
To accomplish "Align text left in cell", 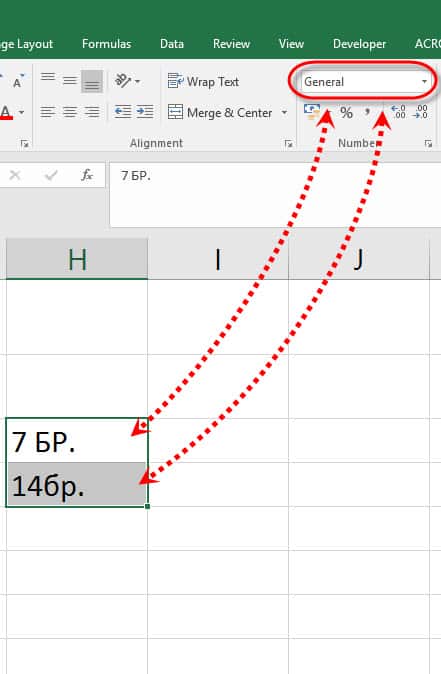I will (x=48, y=112).
